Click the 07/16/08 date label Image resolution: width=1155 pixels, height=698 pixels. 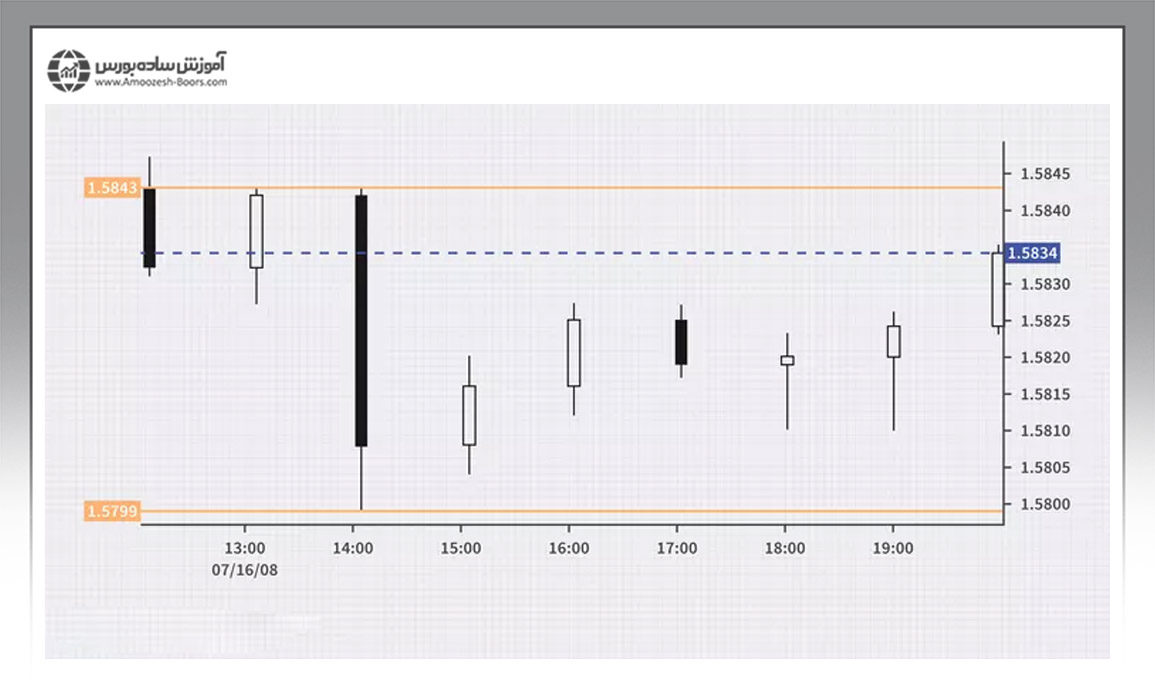tap(245, 567)
